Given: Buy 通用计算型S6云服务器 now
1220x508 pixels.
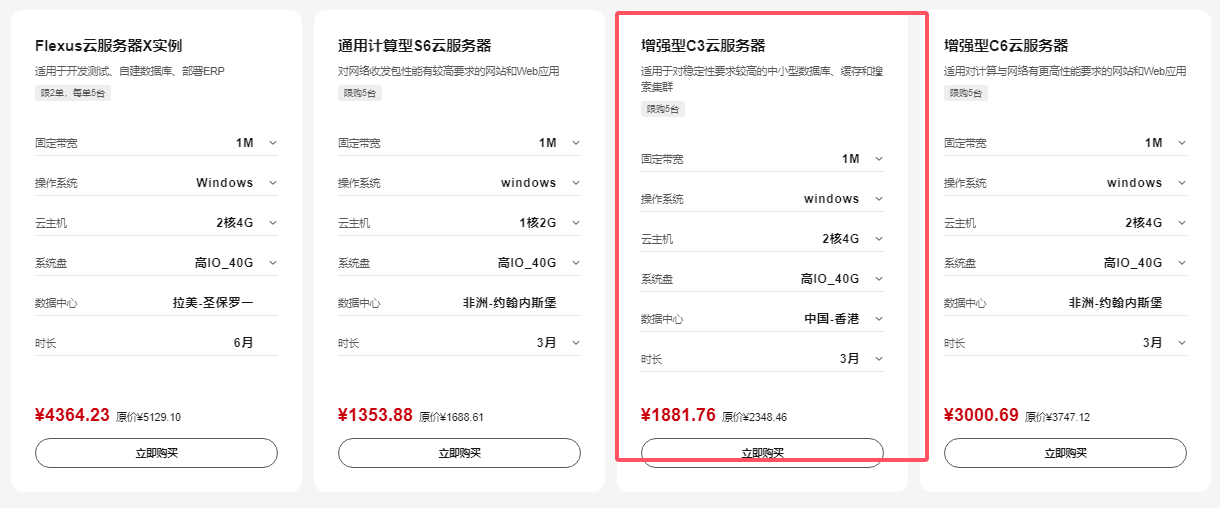Looking at the screenshot, I should coord(459,453).
